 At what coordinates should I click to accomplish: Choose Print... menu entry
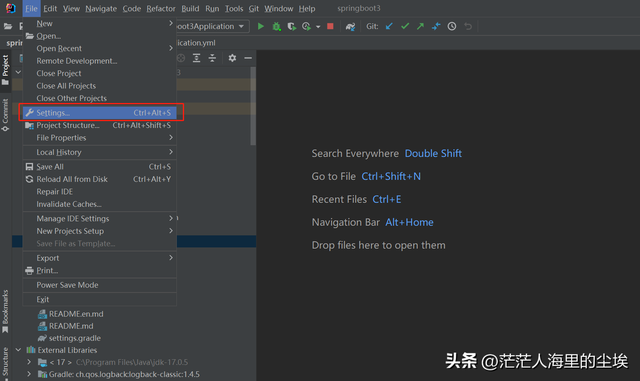[100, 271]
